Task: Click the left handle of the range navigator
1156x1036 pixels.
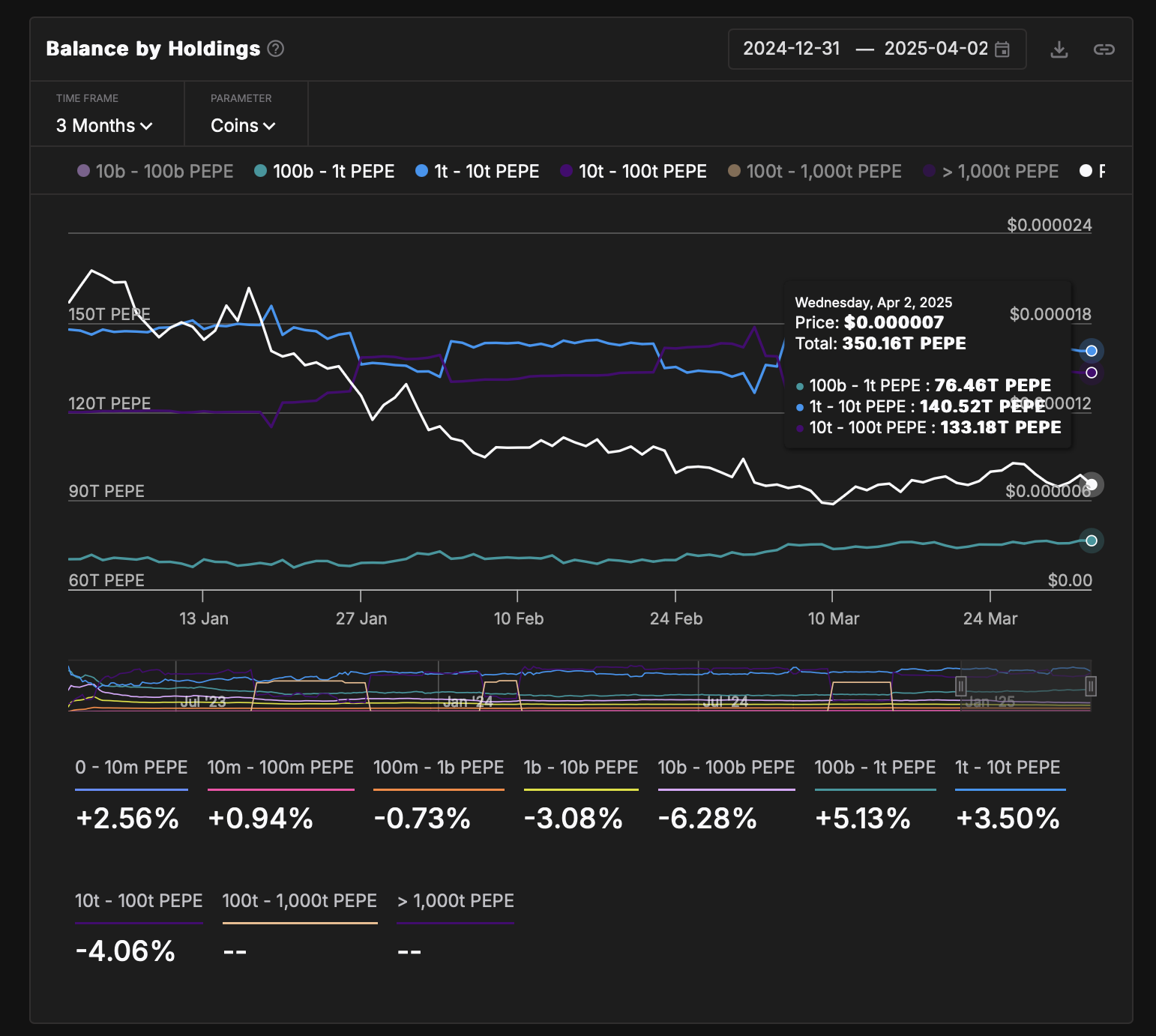Action: [x=961, y=686]
